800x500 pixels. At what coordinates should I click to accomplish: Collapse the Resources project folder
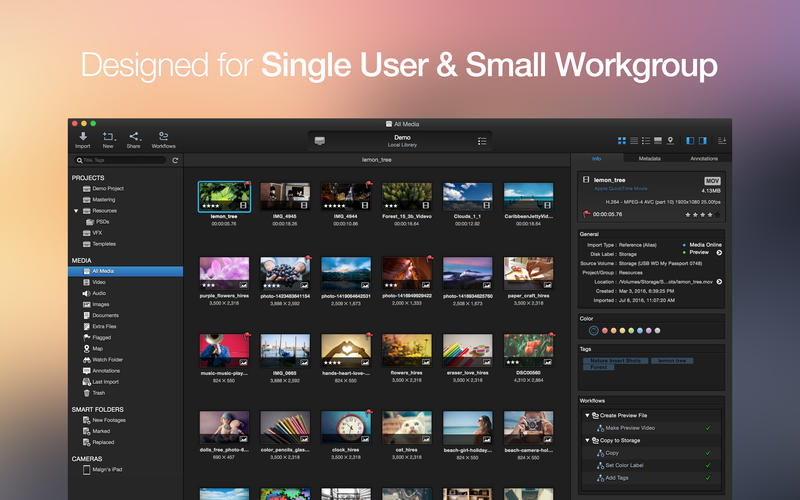[75, 211]
